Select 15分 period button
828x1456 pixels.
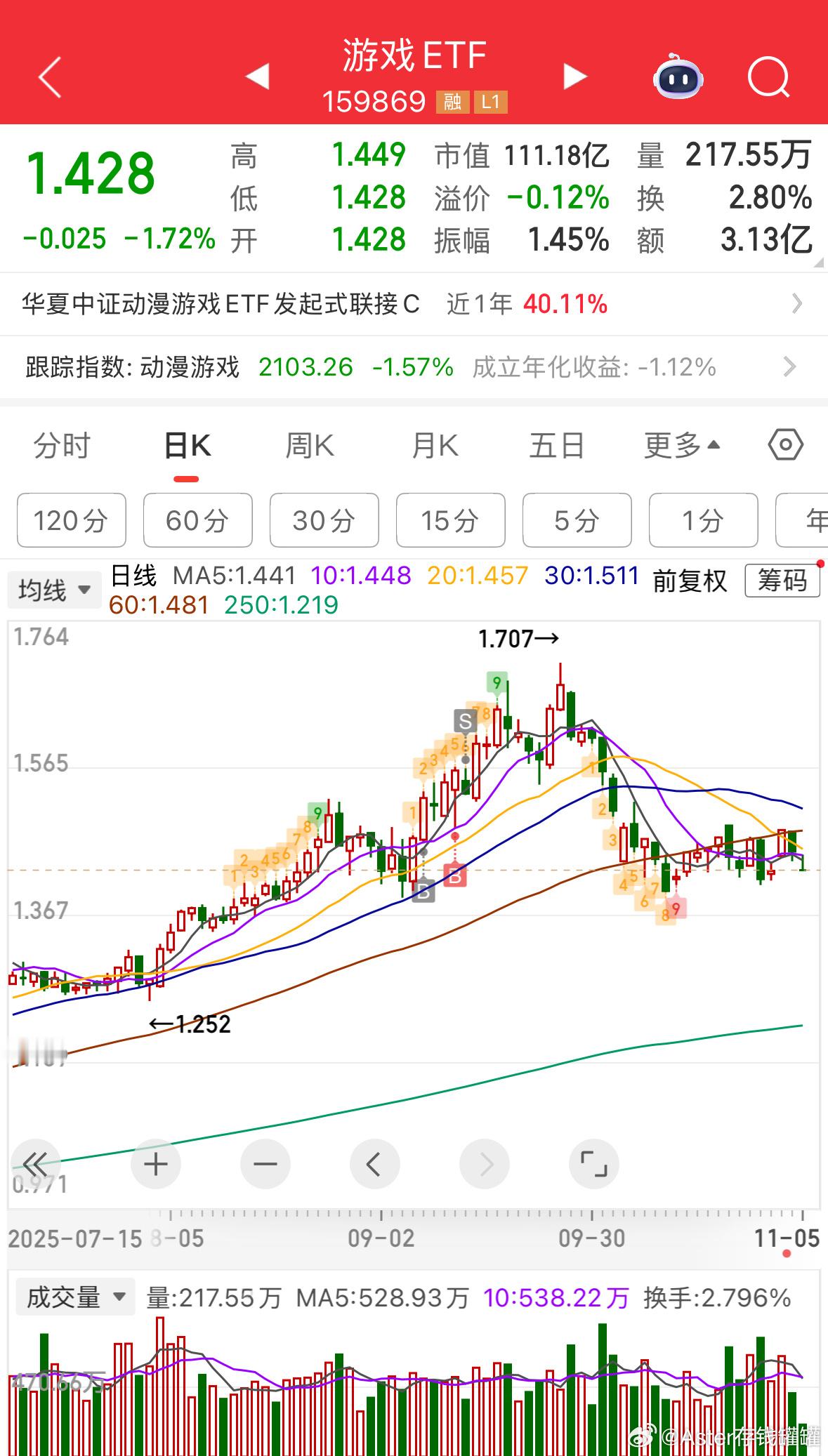pos(451,520)
